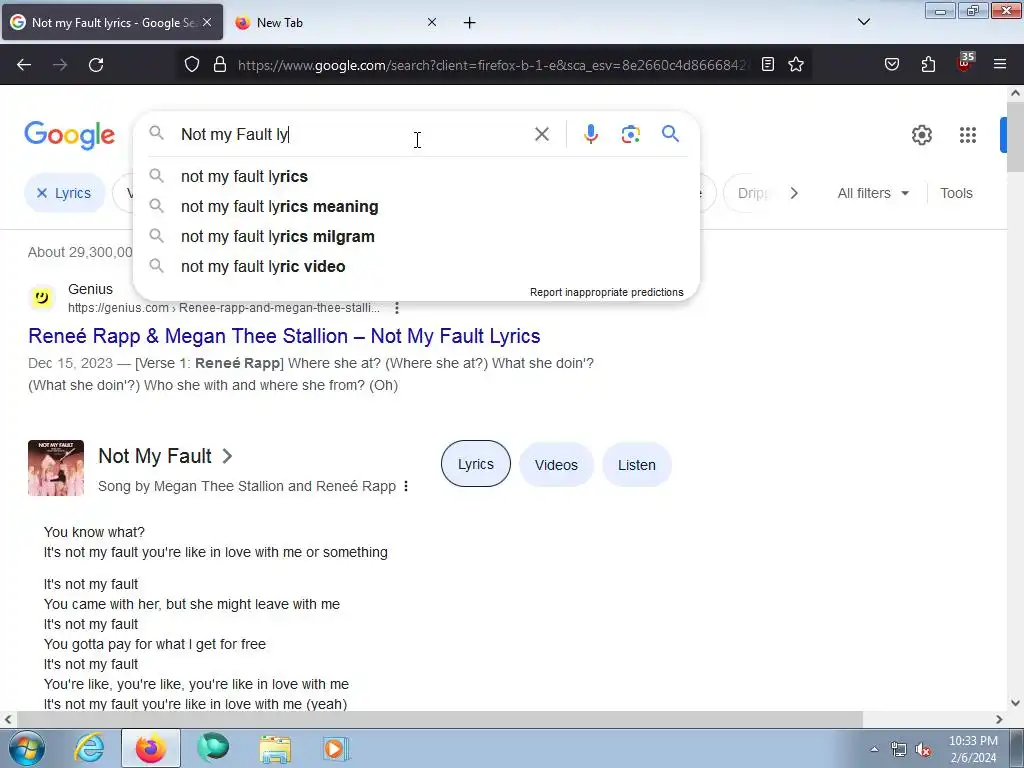The height and width of the screenshot is (768, 1024).
Task: Click the URL address bar
Action: point(493,65)
